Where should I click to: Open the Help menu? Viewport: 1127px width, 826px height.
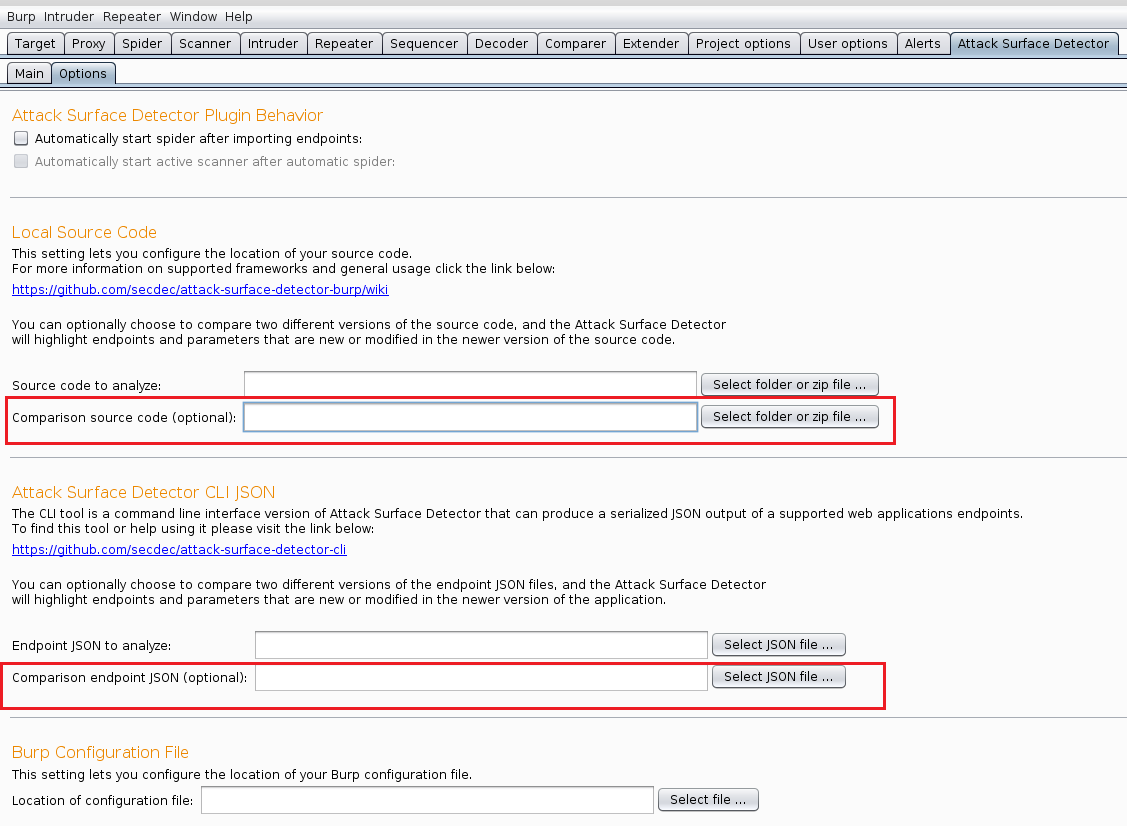239,17
